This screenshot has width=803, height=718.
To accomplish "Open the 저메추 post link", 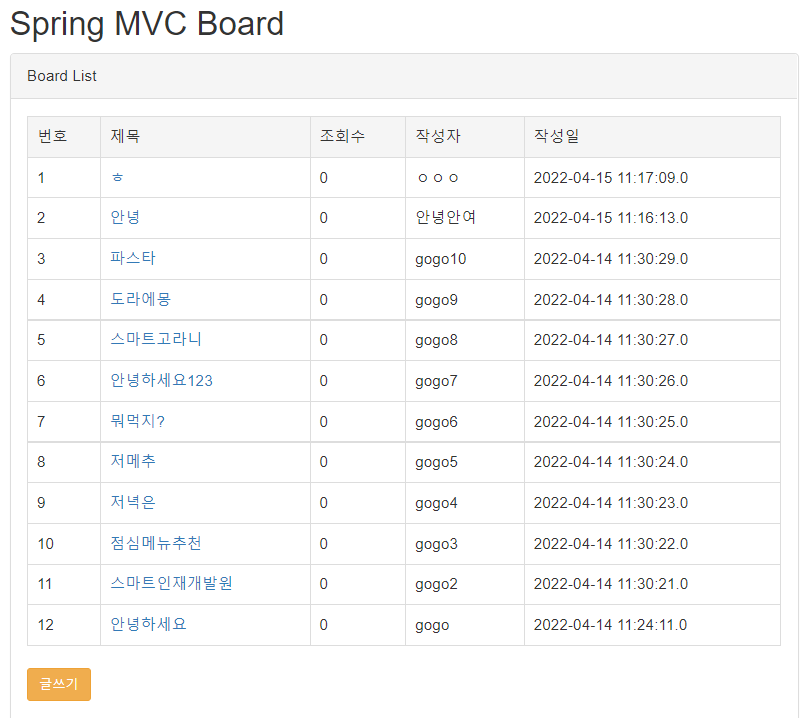I will click(133, 461).
